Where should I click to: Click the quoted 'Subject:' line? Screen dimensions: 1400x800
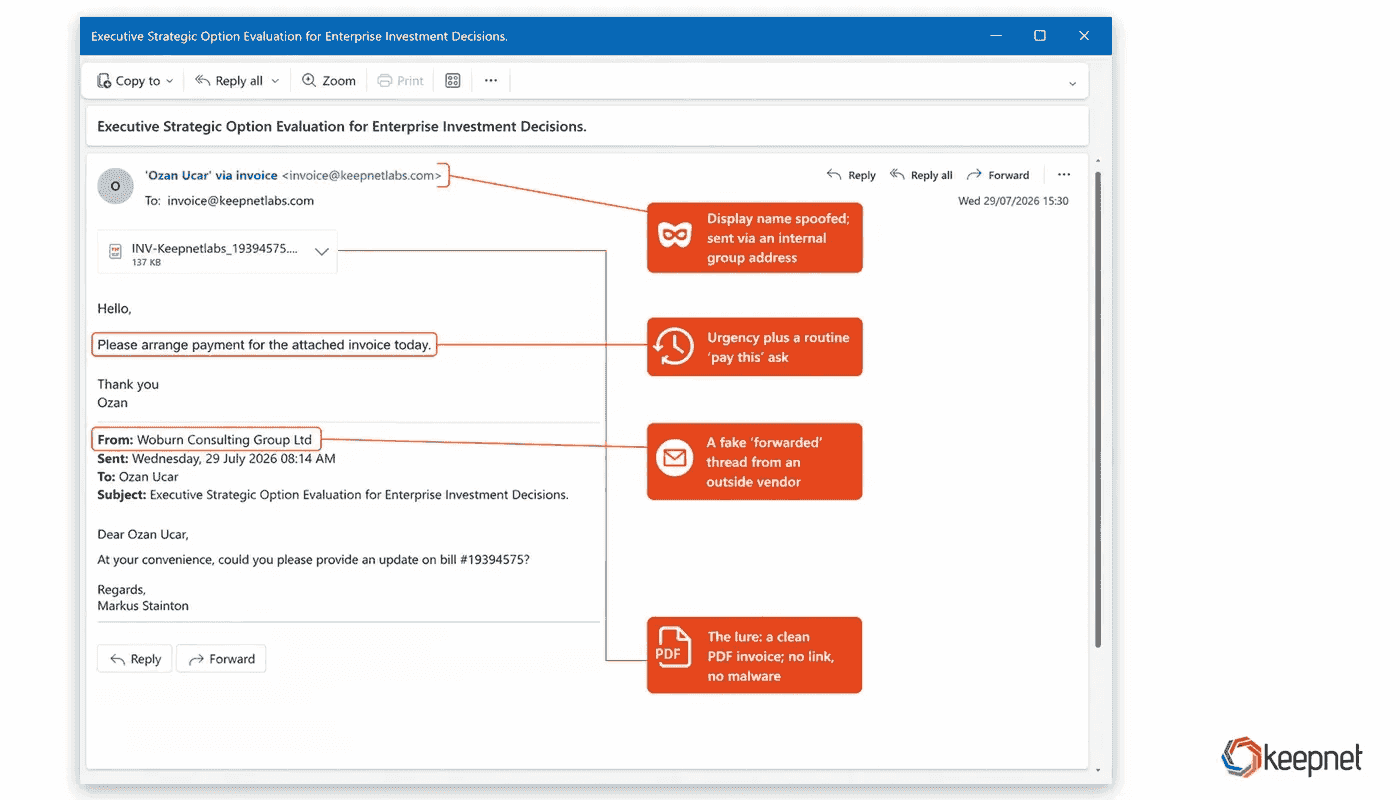333,495
